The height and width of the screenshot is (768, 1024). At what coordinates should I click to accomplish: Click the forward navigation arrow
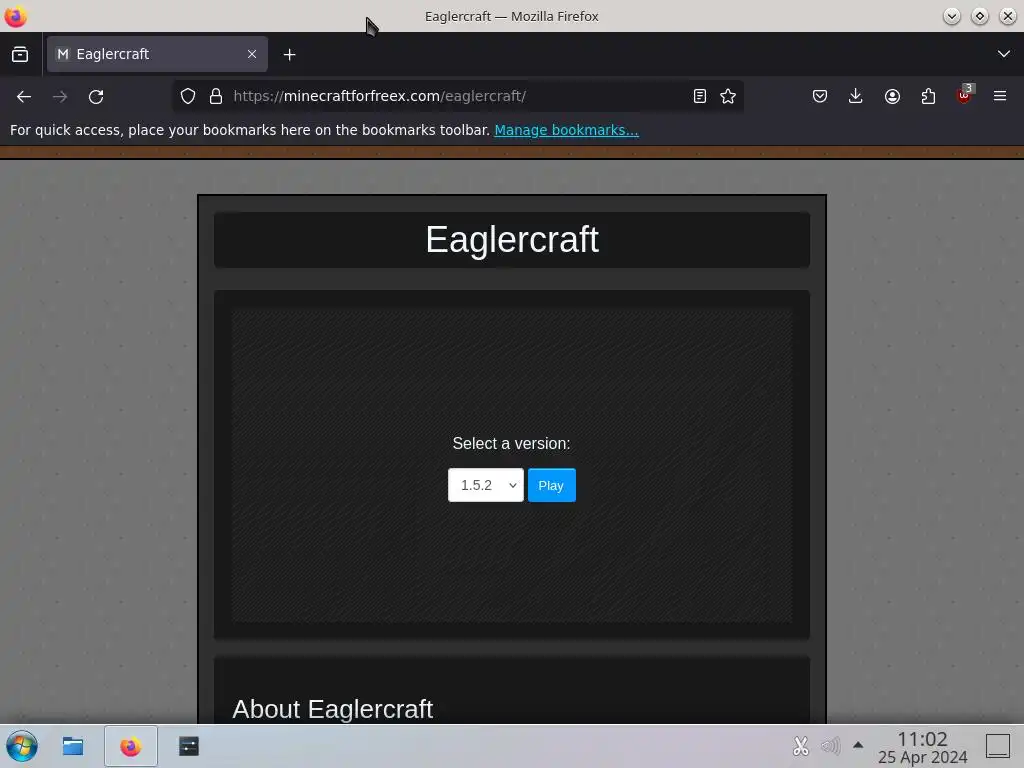click(x=60, y=97)
